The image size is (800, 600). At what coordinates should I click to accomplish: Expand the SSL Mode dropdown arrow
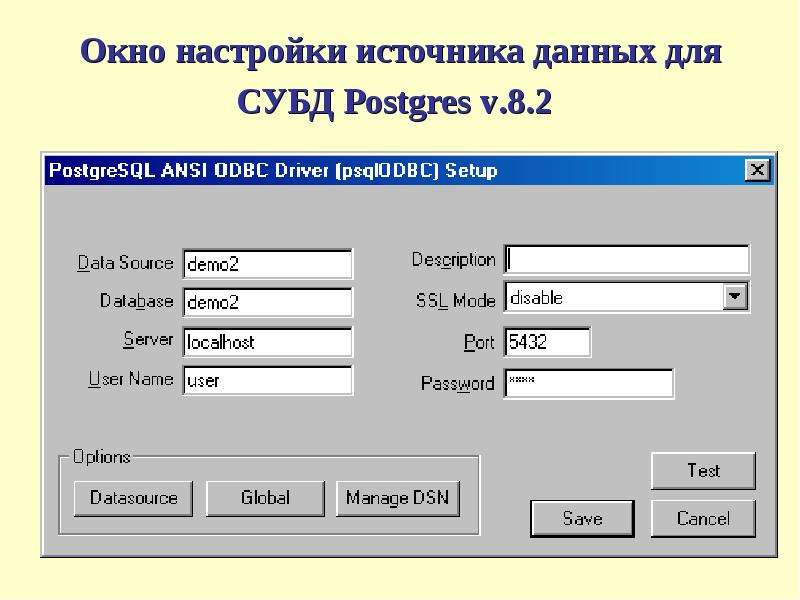(x=734, y=297)
